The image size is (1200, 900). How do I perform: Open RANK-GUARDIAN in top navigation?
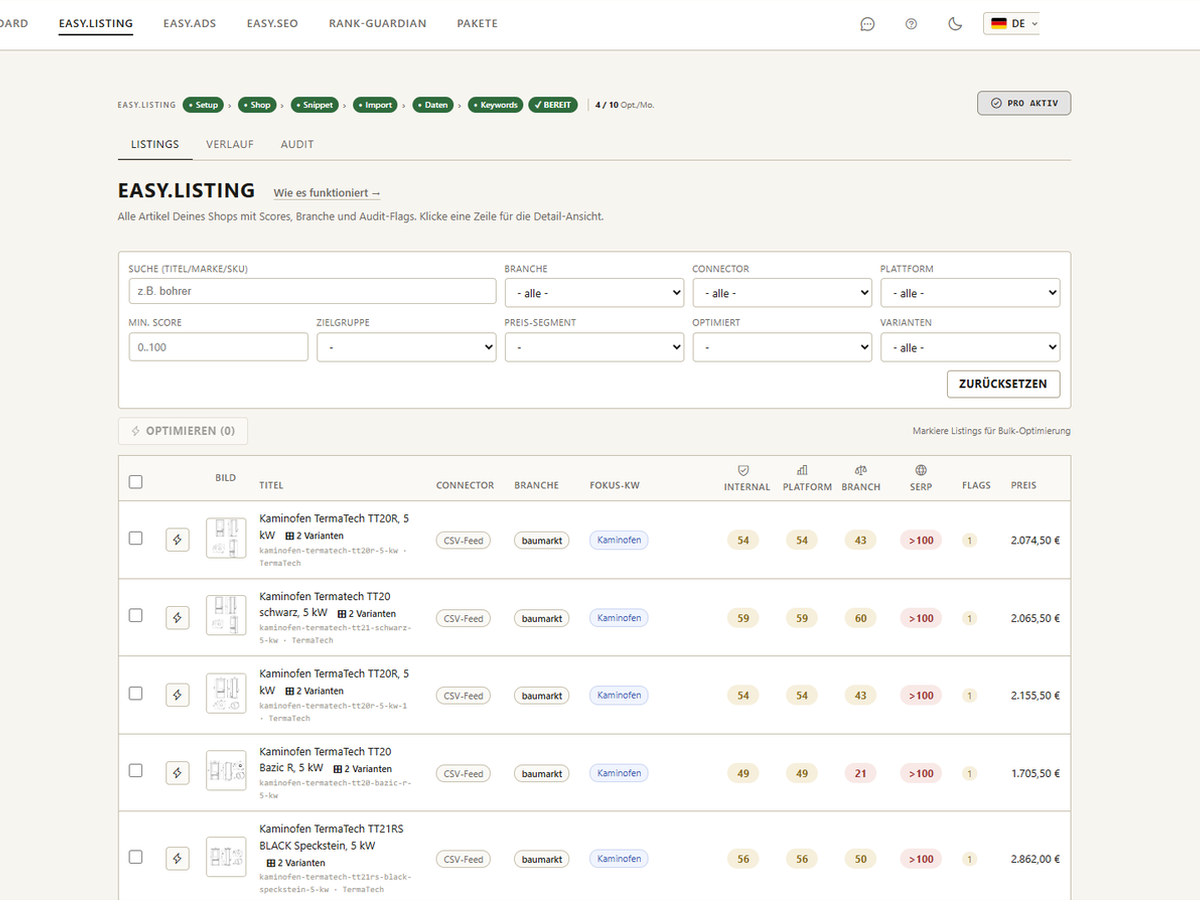[x=377, y=23]
